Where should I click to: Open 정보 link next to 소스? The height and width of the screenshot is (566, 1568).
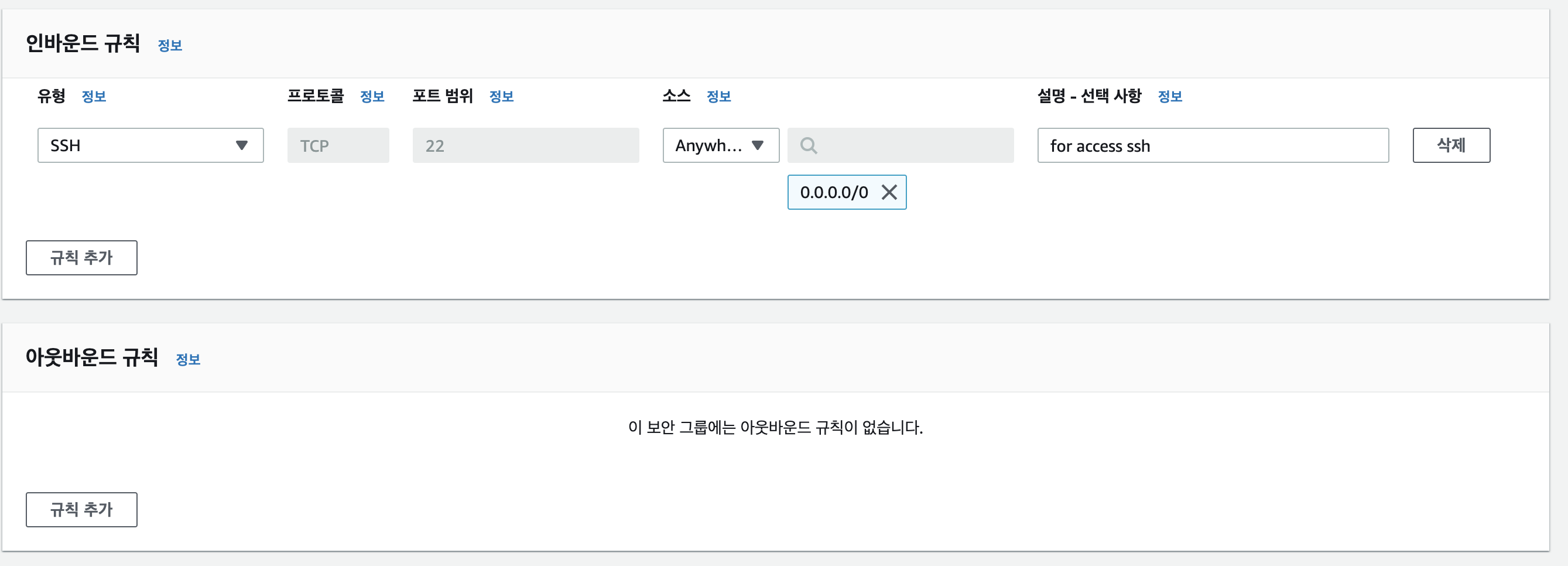(x=719, y=96)
